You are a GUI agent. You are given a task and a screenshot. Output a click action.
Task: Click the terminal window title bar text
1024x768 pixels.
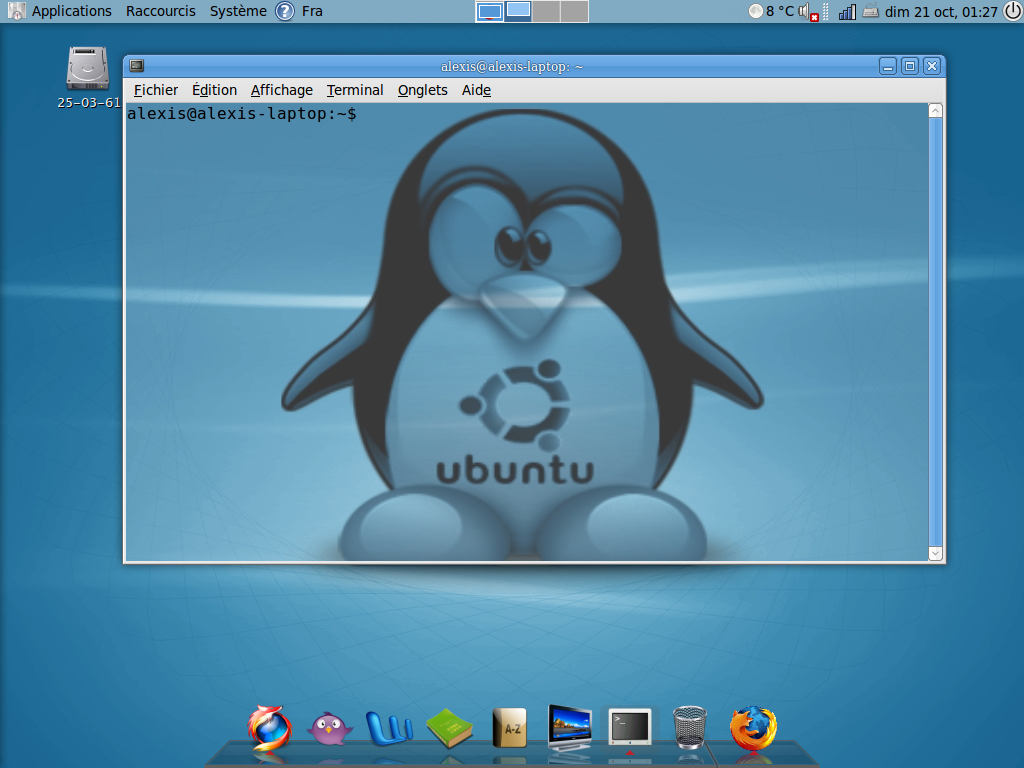click(x=512, y=67)
